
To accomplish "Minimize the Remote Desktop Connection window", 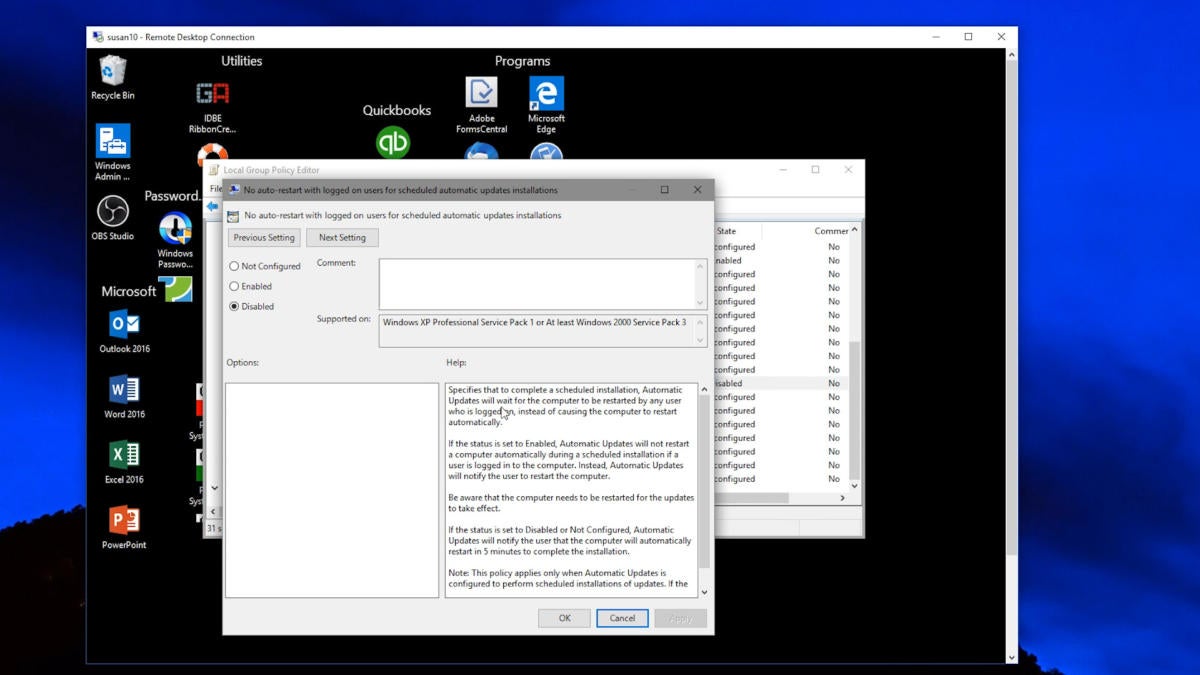I will pos(936,37).
